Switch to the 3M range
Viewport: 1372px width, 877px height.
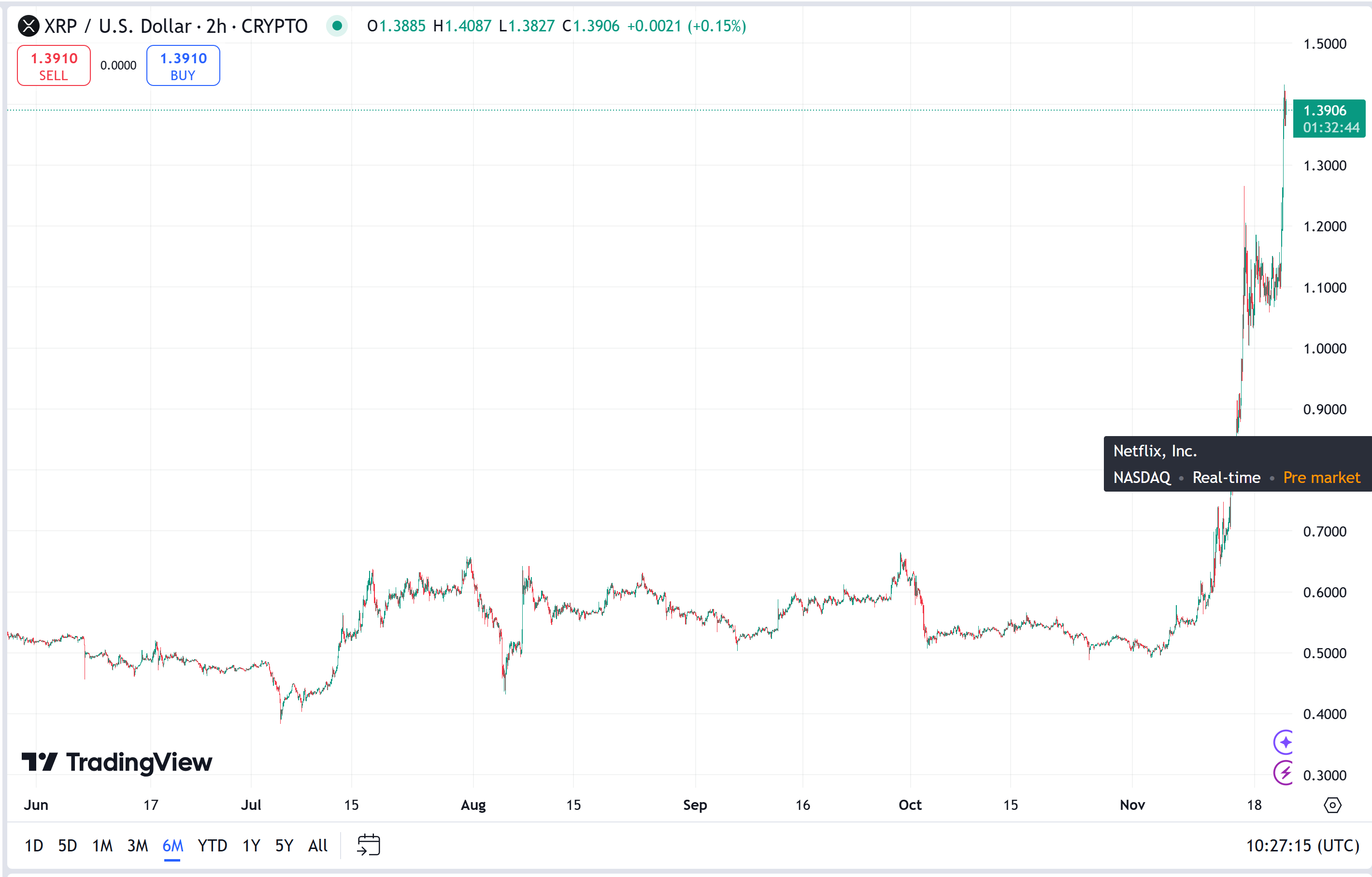tap(137, 846)
